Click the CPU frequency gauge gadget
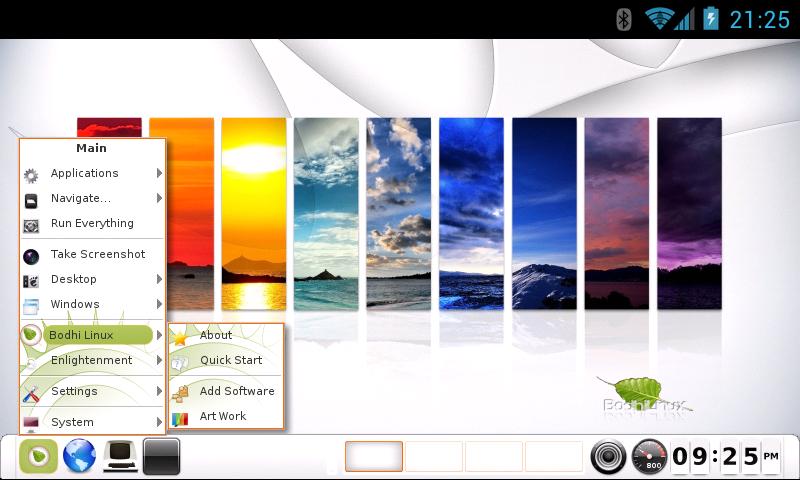This screenshot has height=480, width=800. pos(649,457)
